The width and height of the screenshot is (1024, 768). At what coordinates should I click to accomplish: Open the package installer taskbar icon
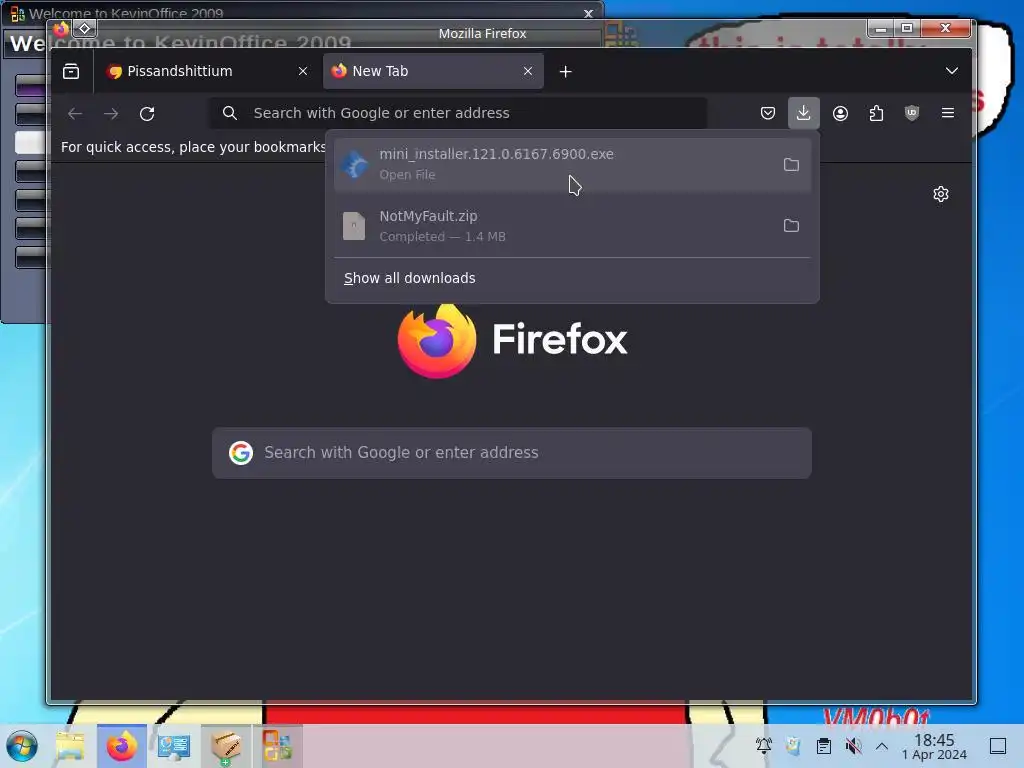[225, 746]
